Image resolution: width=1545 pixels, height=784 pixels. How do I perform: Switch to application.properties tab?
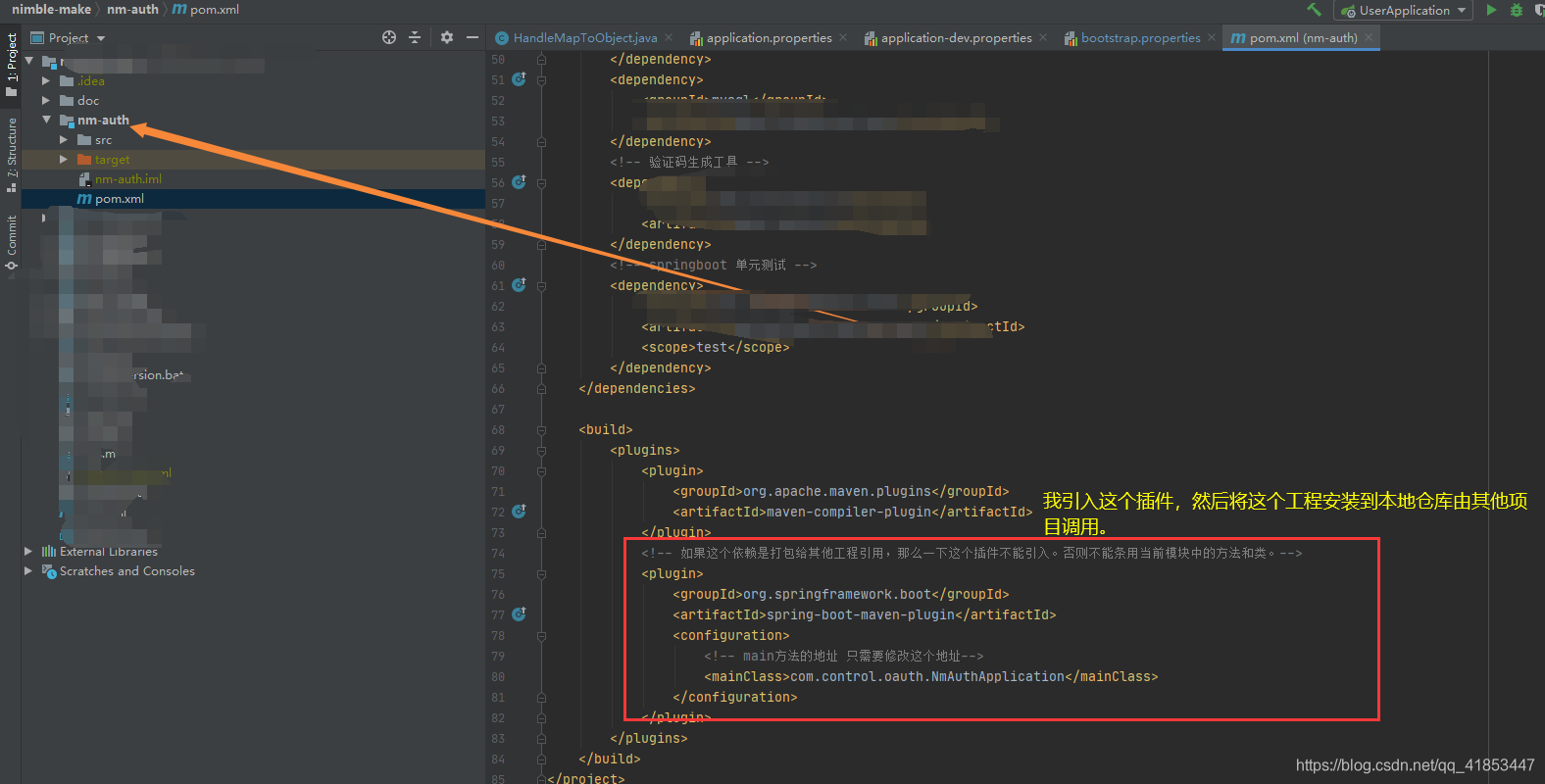(x=769, y=38)
